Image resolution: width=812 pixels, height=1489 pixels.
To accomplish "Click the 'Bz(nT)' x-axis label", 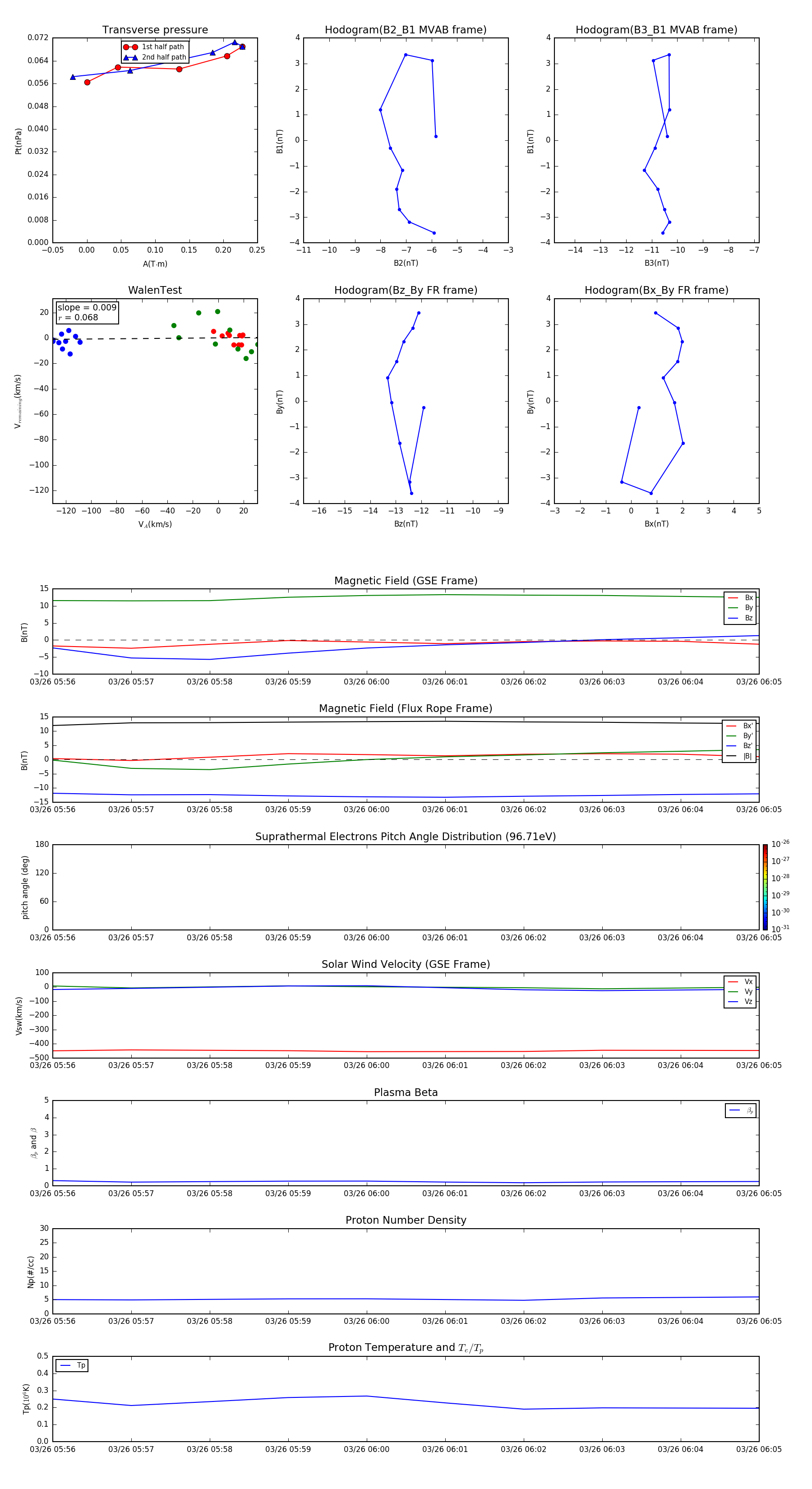I will [406, 524].
